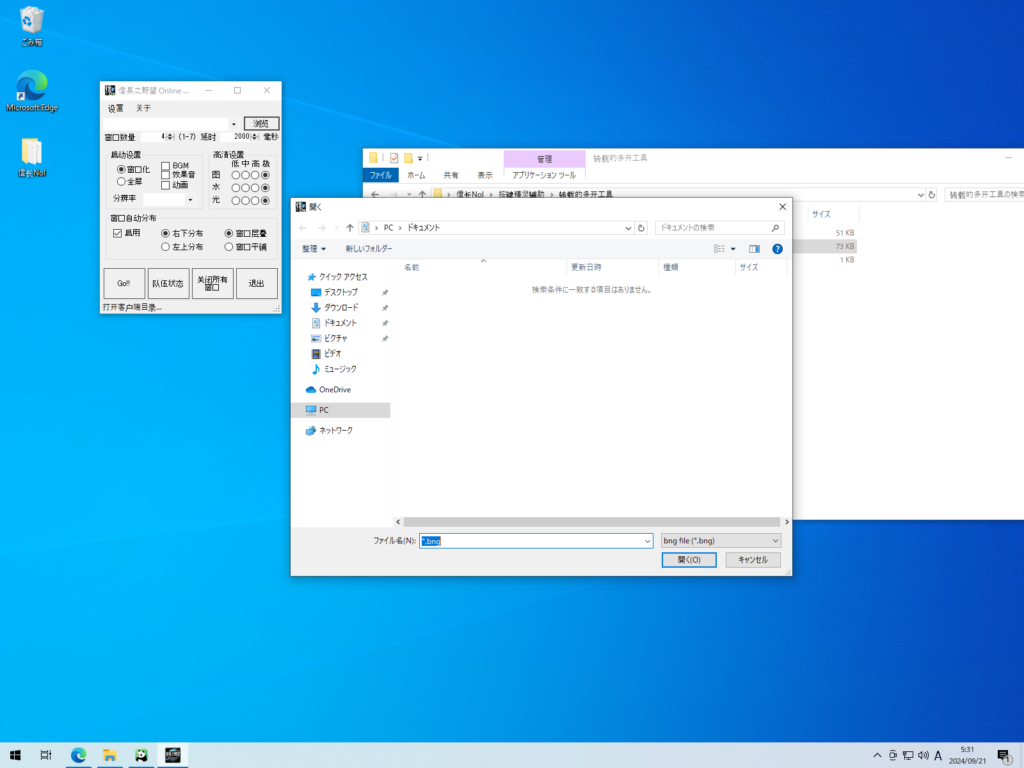Viewport: 1024px width, 768px height.
Task: Select ダウンロード in the navigation pane
Action: click(x=340, y=307)
